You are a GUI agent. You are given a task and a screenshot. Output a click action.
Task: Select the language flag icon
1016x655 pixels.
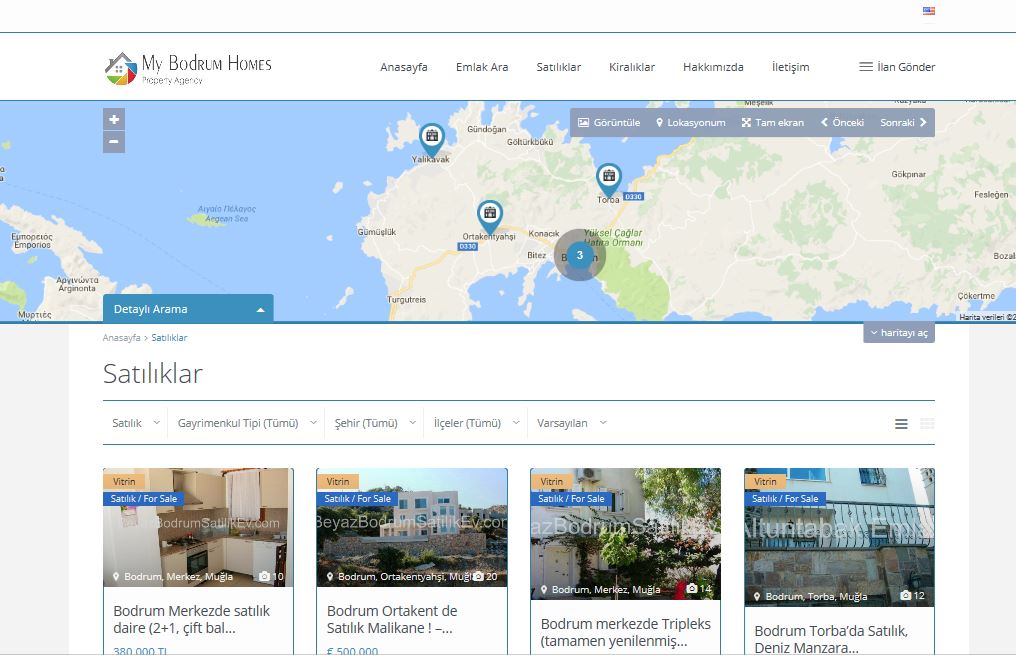pos(928,11)
